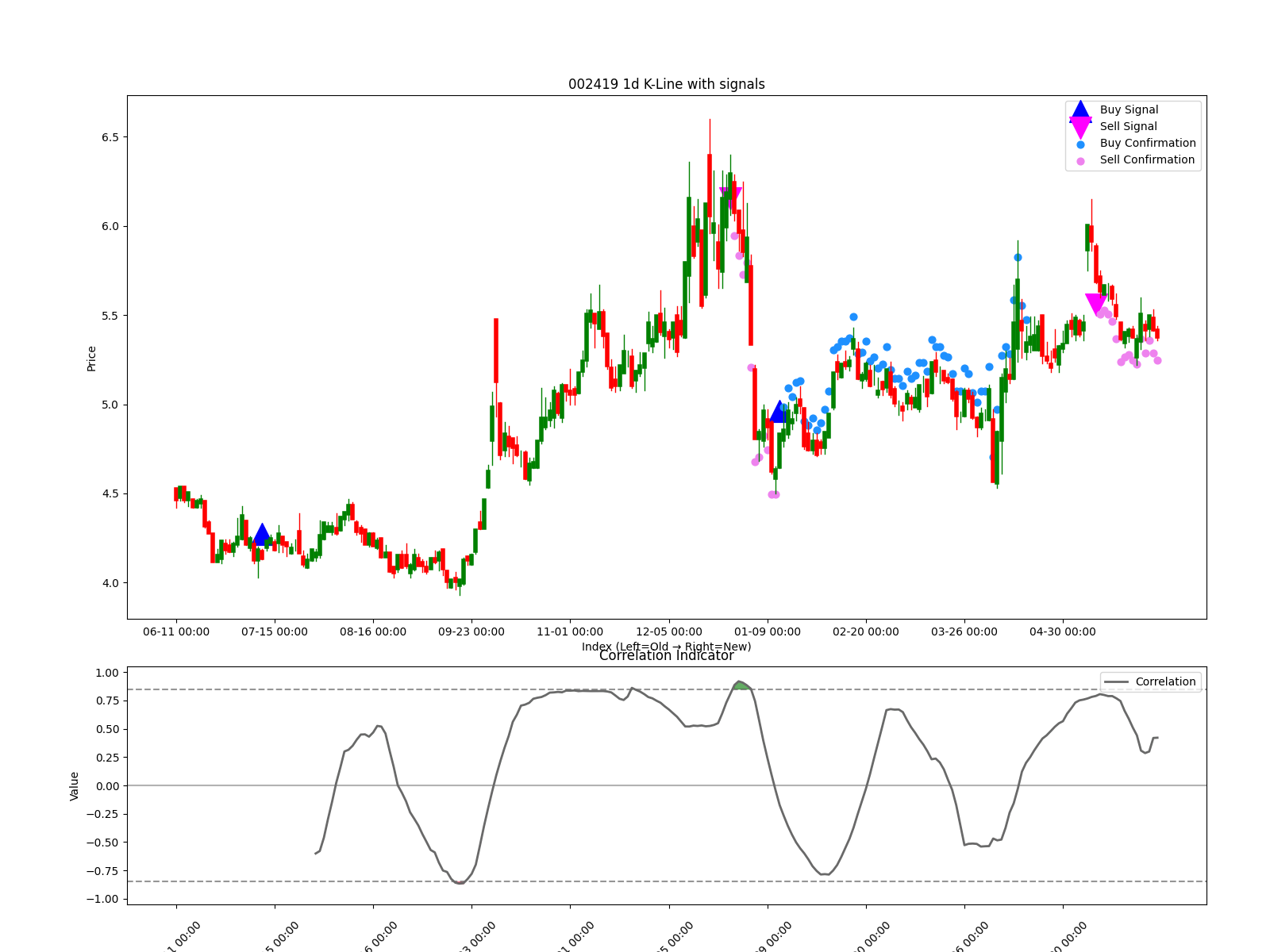Click the 'Buy Signal' legend label

(x=1129, y=109)
